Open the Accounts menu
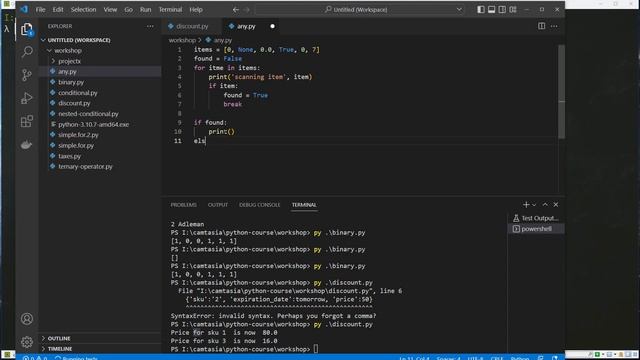This screenshot has width=640, height=360. point(27,319)
